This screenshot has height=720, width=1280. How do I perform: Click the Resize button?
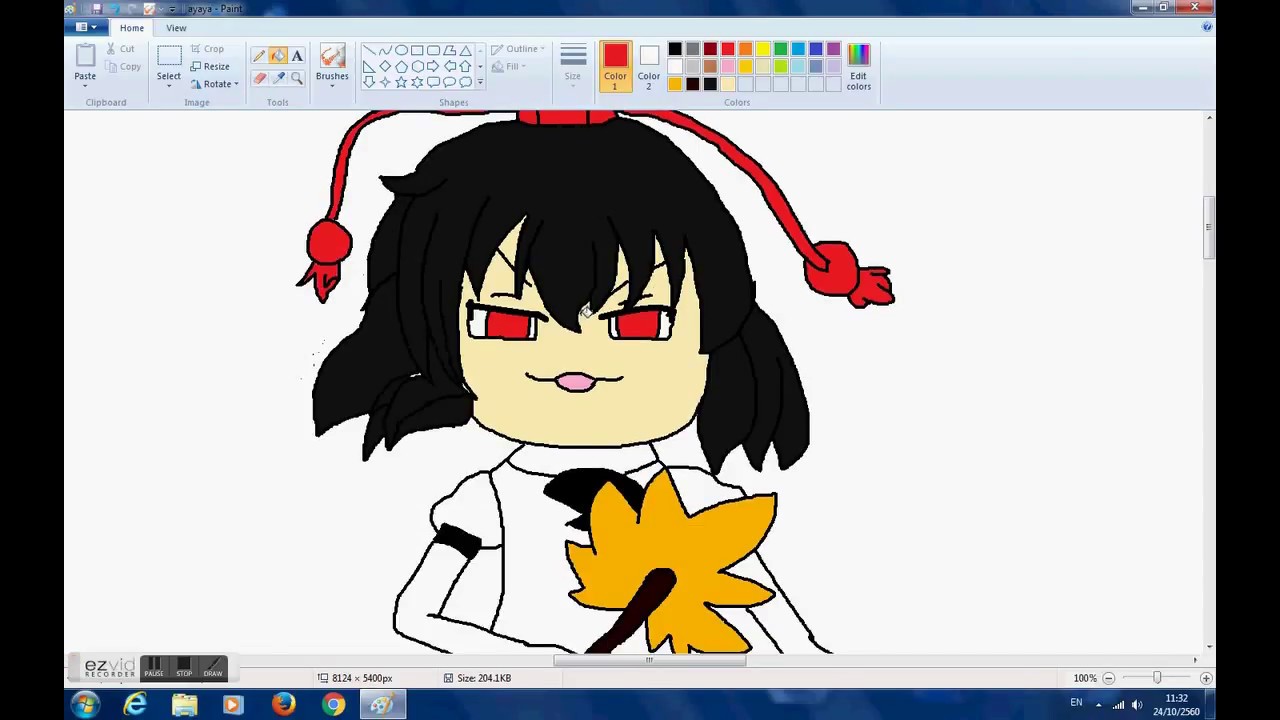point(210,66)
